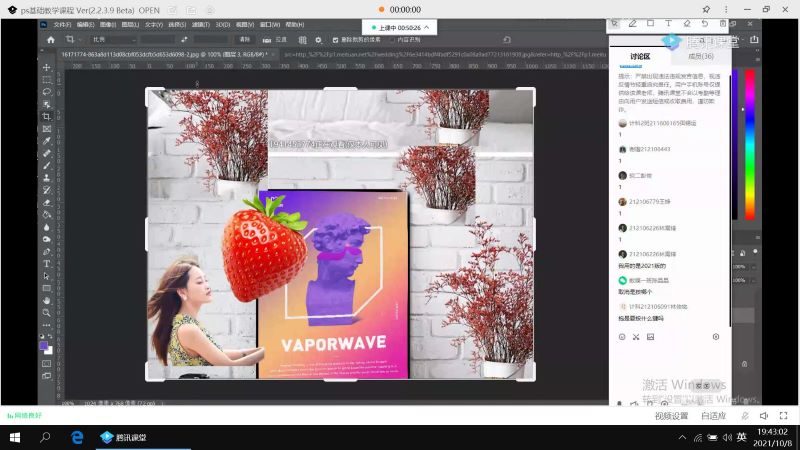Screen dimensions: 800x450
Task: Toggle fullscreen video mode
Action: point(784,416)
